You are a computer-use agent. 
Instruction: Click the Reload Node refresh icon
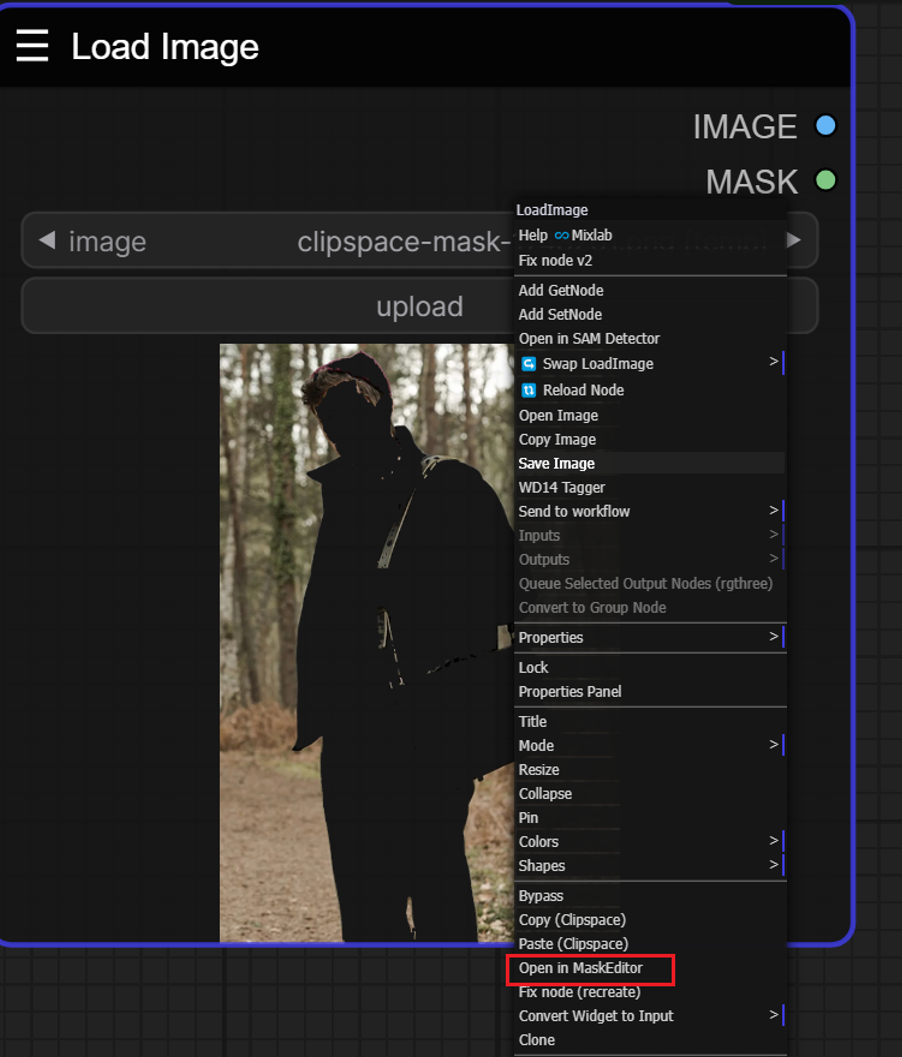(529, 390)
